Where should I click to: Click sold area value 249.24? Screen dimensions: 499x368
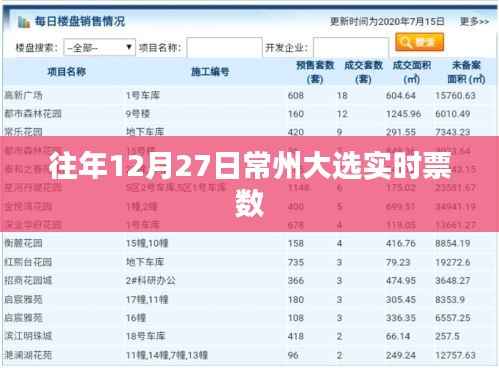coord(401,355)
